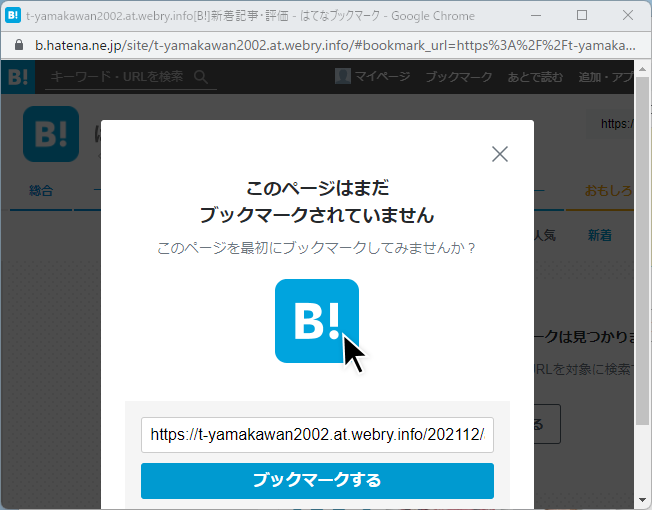Click the scrollbar up arrow

tap(642, 69)
